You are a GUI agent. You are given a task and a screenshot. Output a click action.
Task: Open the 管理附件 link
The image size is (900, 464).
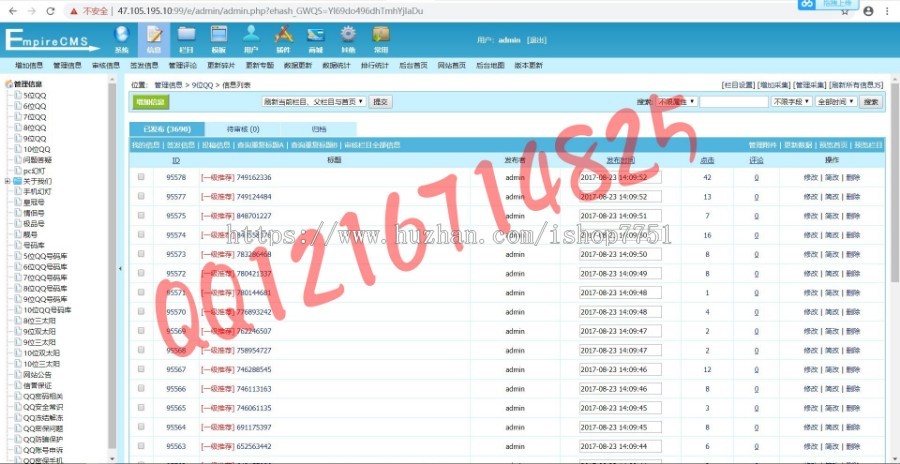[763, 145]
